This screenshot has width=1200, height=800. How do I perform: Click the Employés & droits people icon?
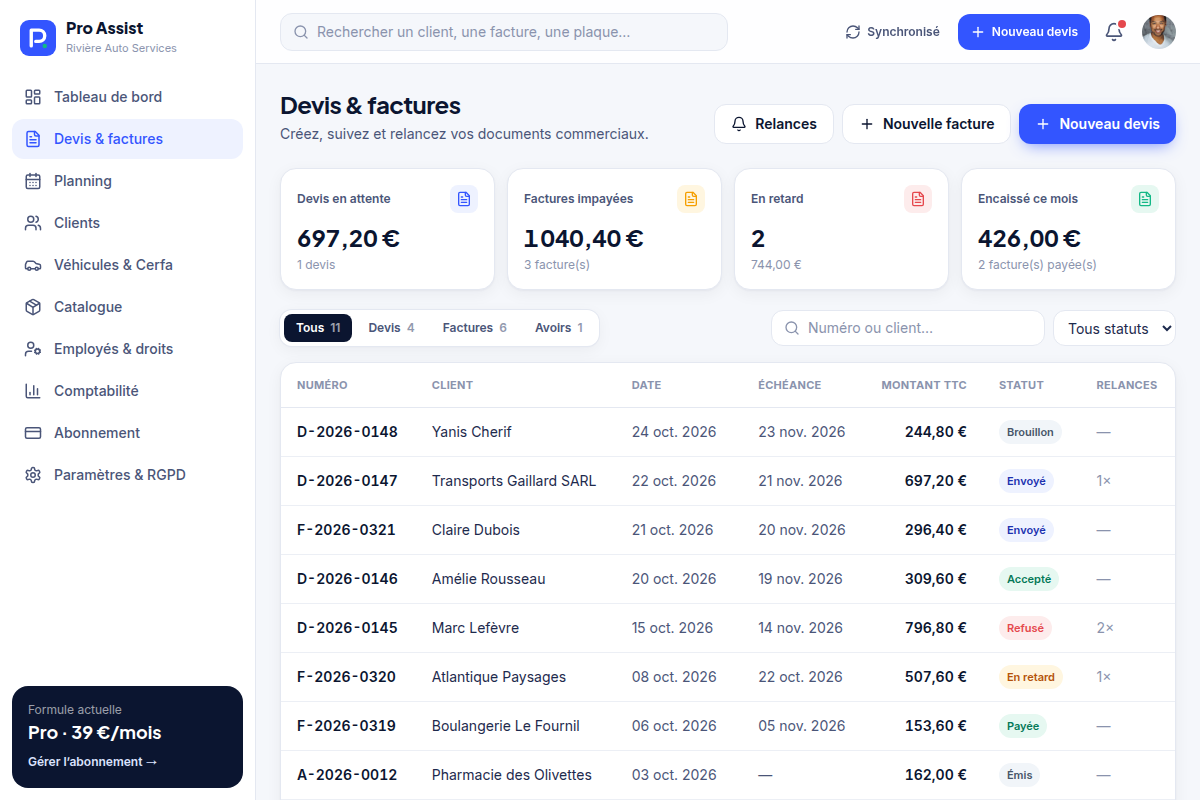click(33, 349)
